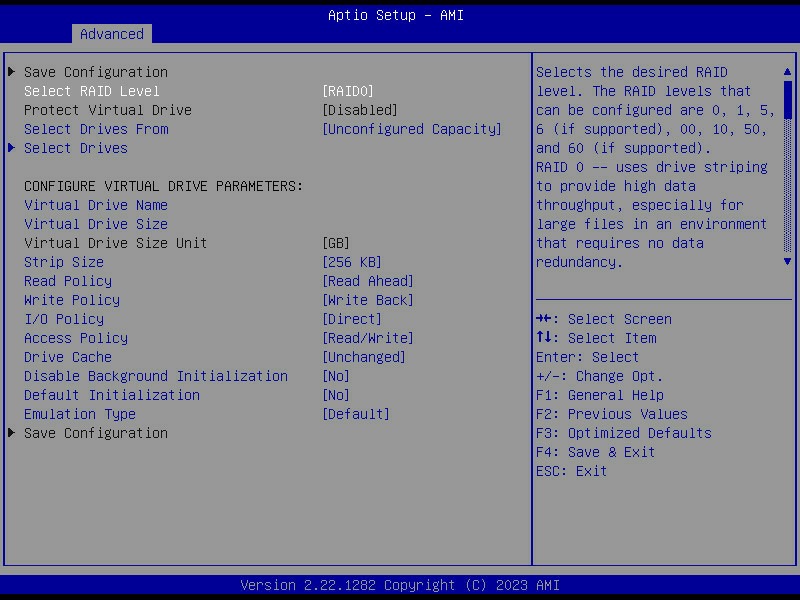The height and width of the screenshot is (600, 800).
Task: Open the [Unconfigured Capacity] option
Action: (x=412, y=129)
